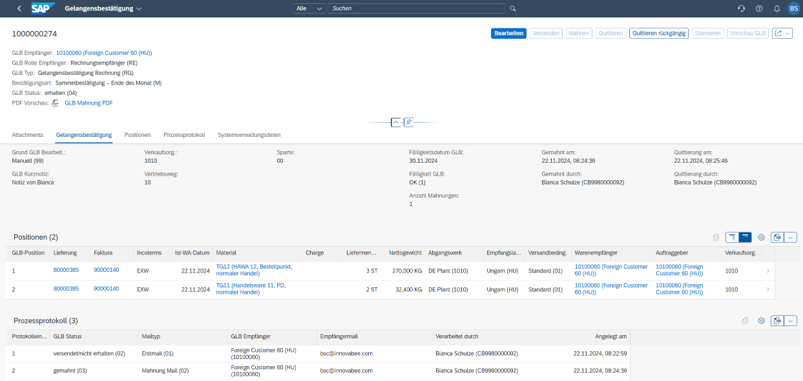
Task: Open Prozessprotokoll table settings gear
Action: (x=761, y=321)
